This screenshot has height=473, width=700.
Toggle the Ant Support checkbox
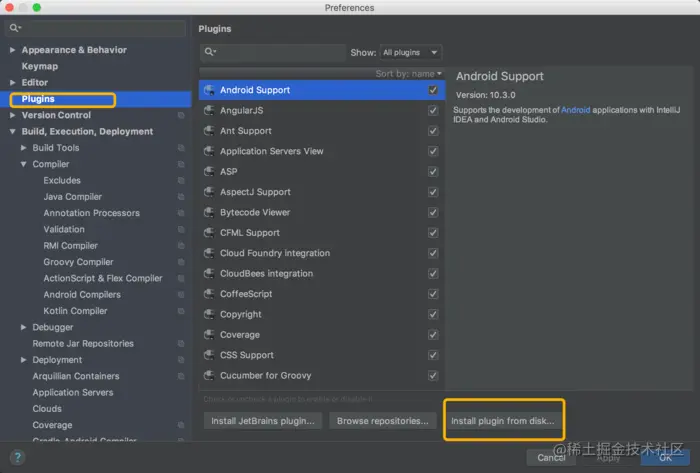tap(433, 131)
